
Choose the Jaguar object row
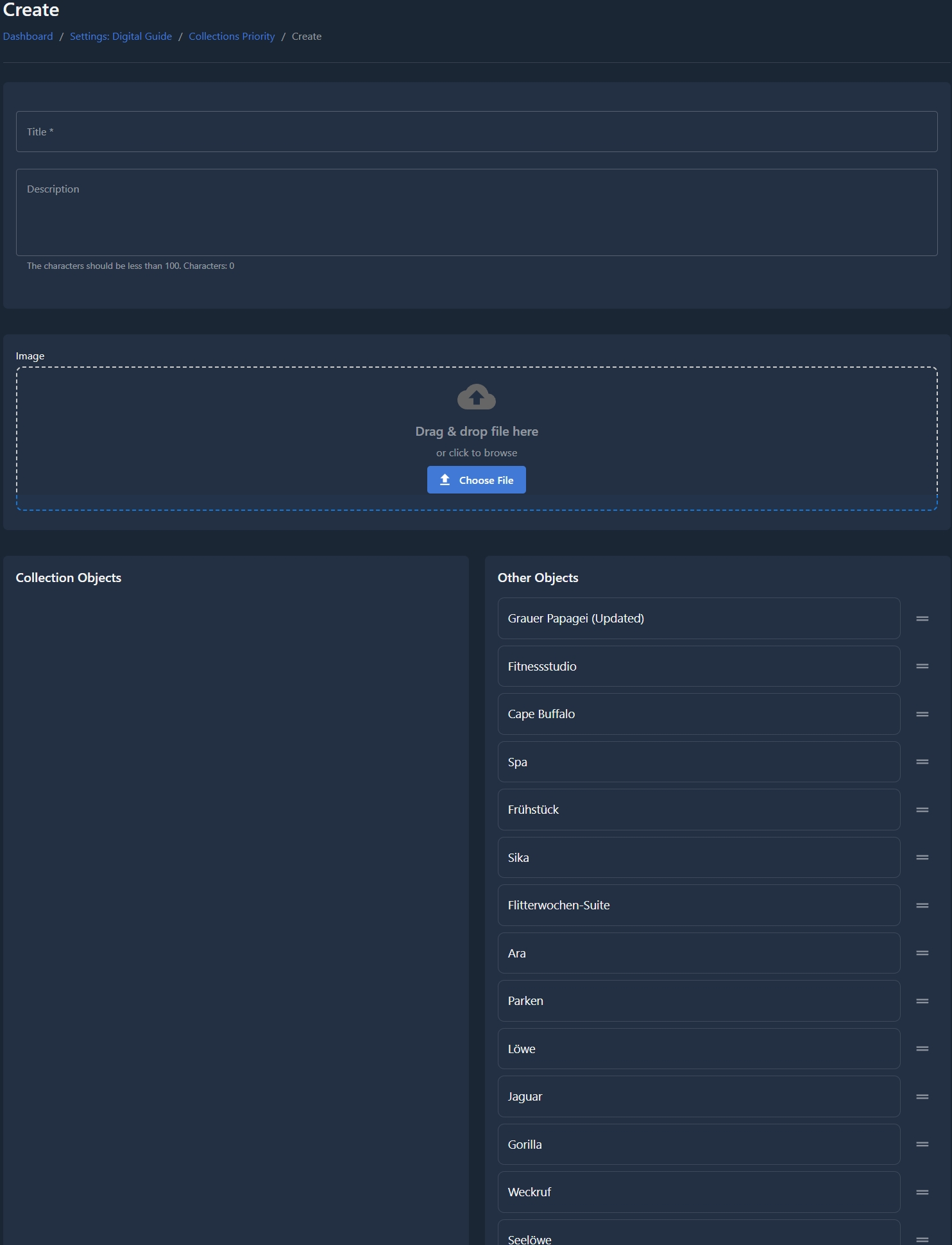pos(699,1097)
